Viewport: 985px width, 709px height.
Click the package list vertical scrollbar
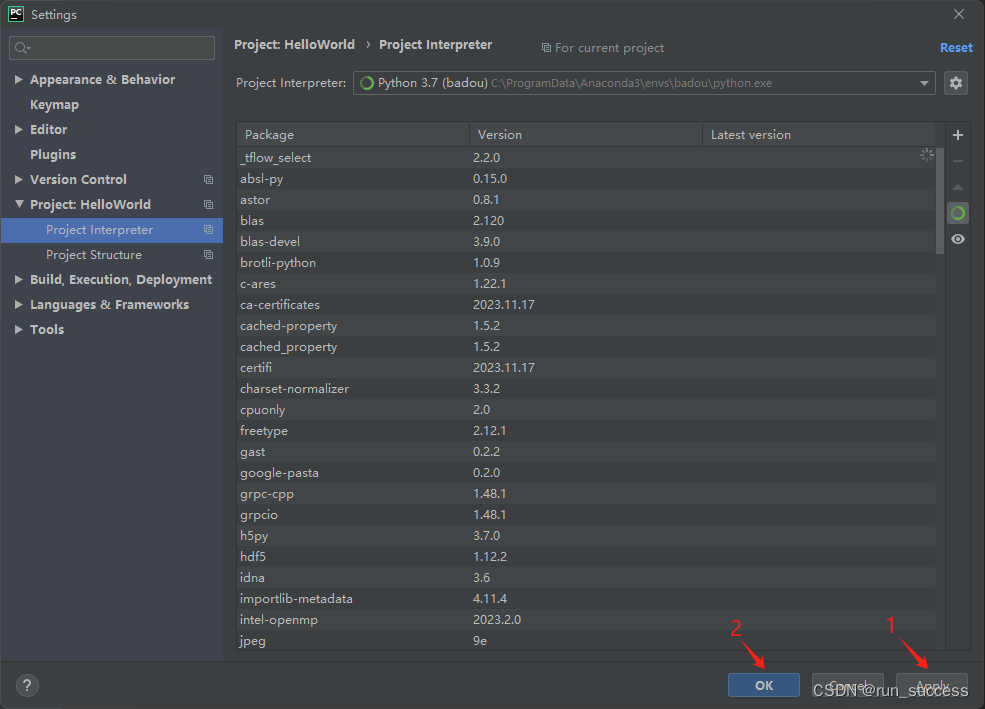tap(940, 201)
